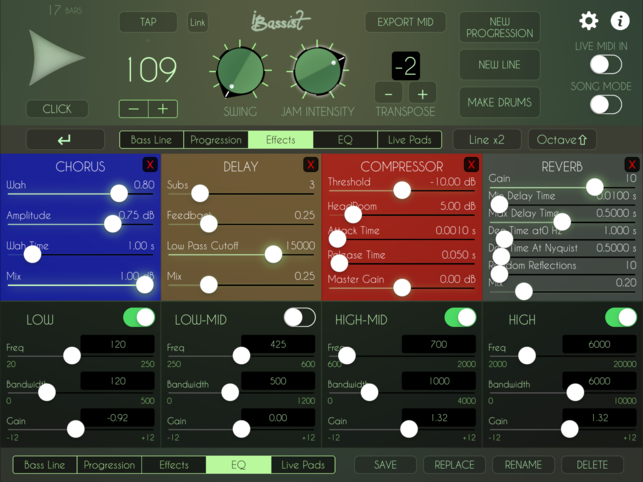Image resolution: width=643 pixels, height=482 pixels.
Task: Decrease tempo with the minus button
Action: tap(134, 109)
